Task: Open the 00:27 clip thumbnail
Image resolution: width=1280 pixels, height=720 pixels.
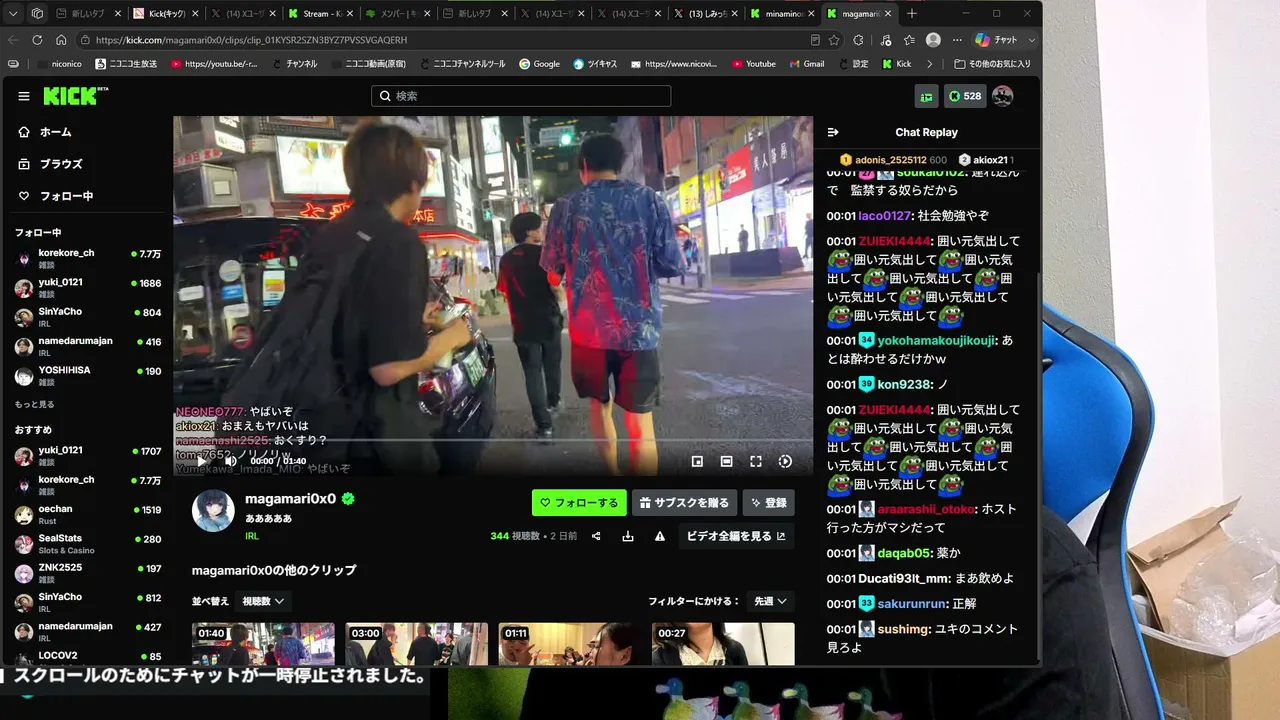Action: (723, 644)
